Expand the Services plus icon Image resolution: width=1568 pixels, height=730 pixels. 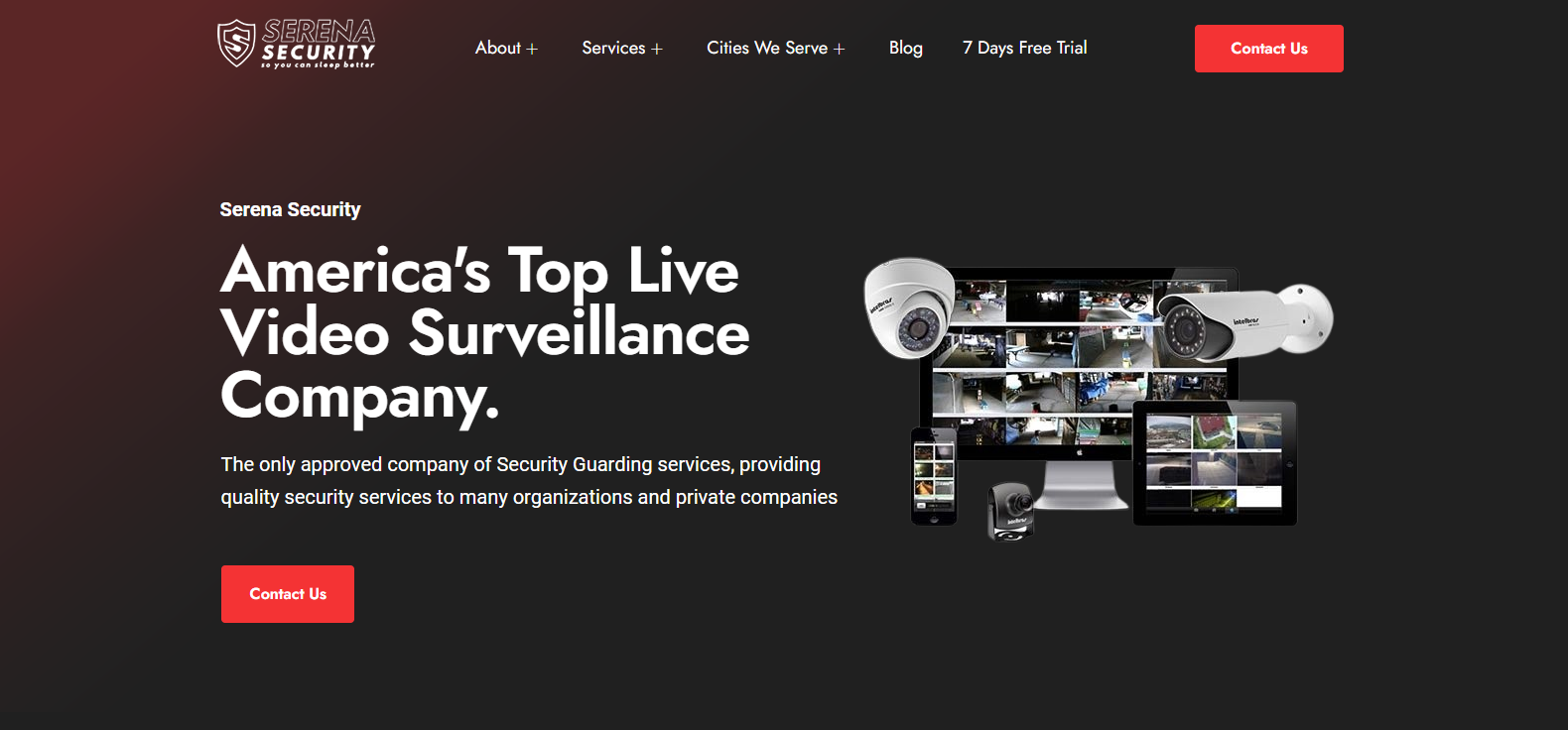click(657, 49)
